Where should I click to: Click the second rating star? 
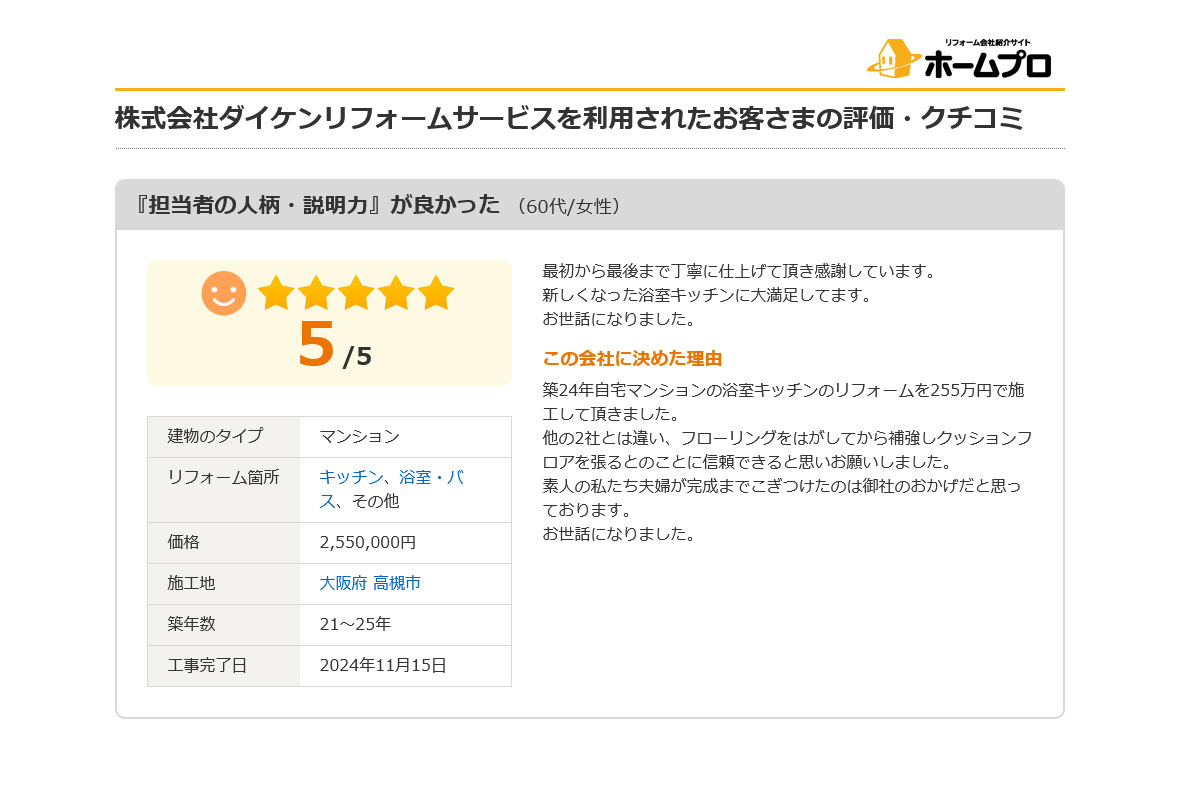tap(316, 293)
